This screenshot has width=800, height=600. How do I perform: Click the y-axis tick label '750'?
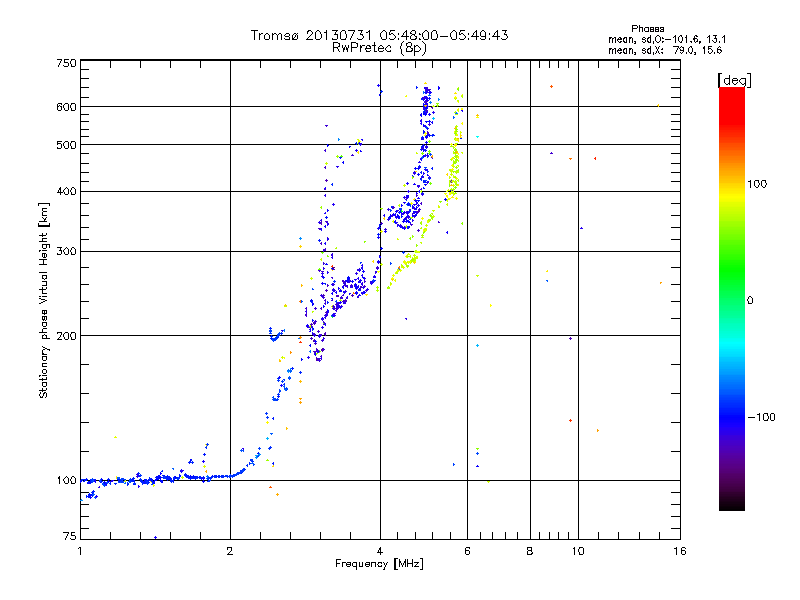coord(66,63)
